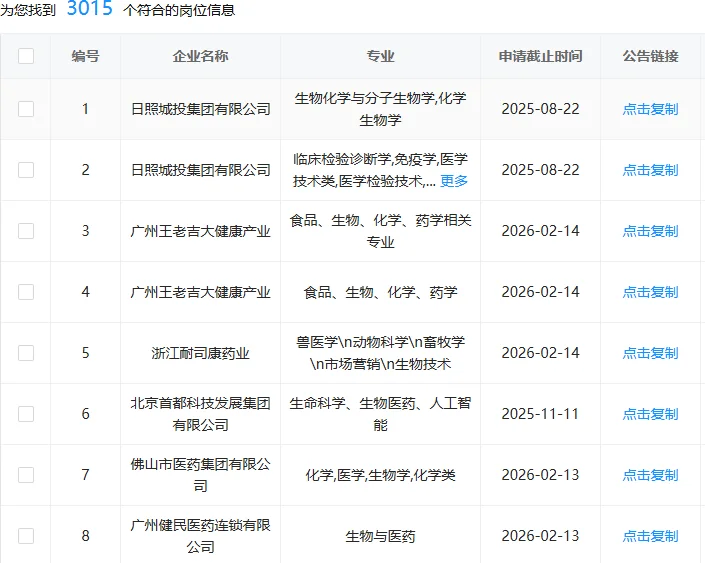Image resolution: width=705 pixels, height=563 pixels.
Task: Select 广州王老吉大健康产业 in row 4
Action: coord(201,292)
